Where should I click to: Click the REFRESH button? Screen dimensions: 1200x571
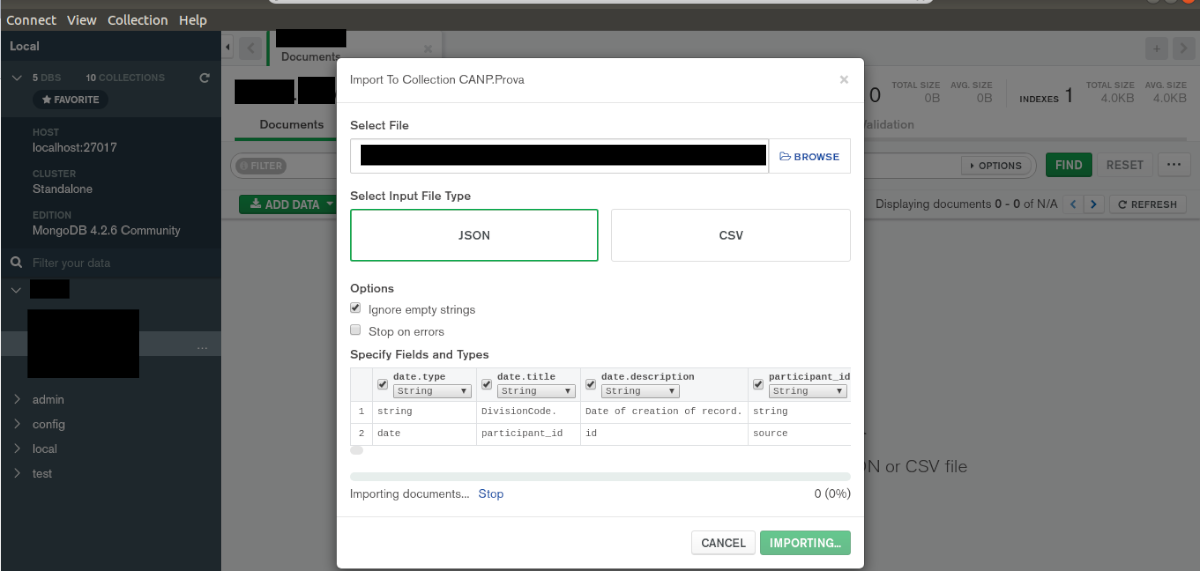tap(1148, 204)
